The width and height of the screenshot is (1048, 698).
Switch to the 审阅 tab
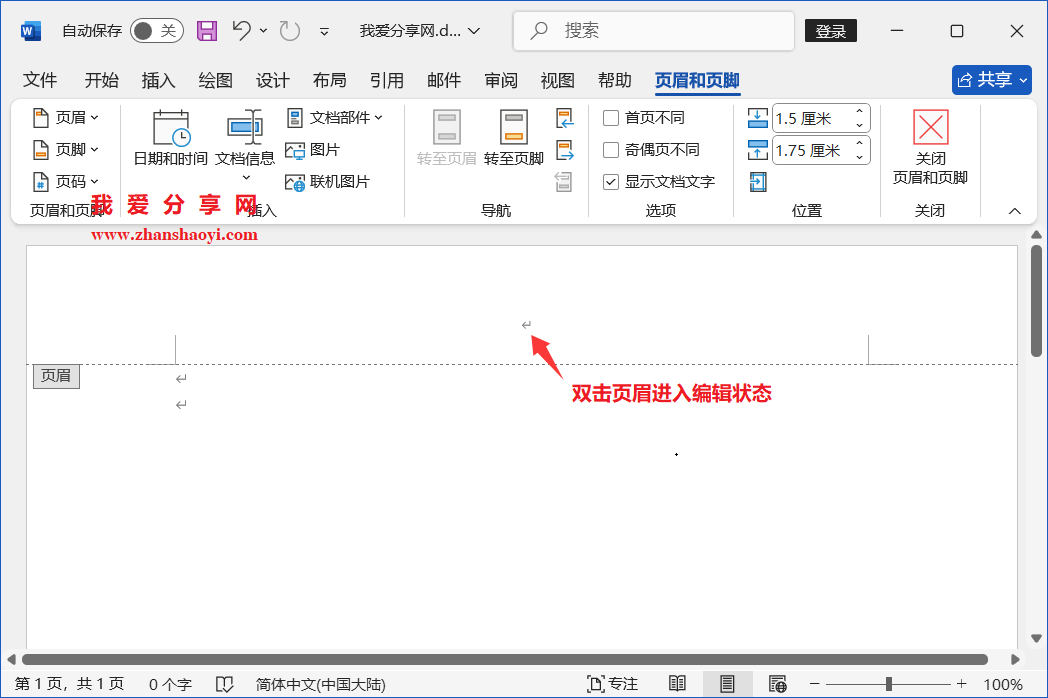[x=501, y=80]
